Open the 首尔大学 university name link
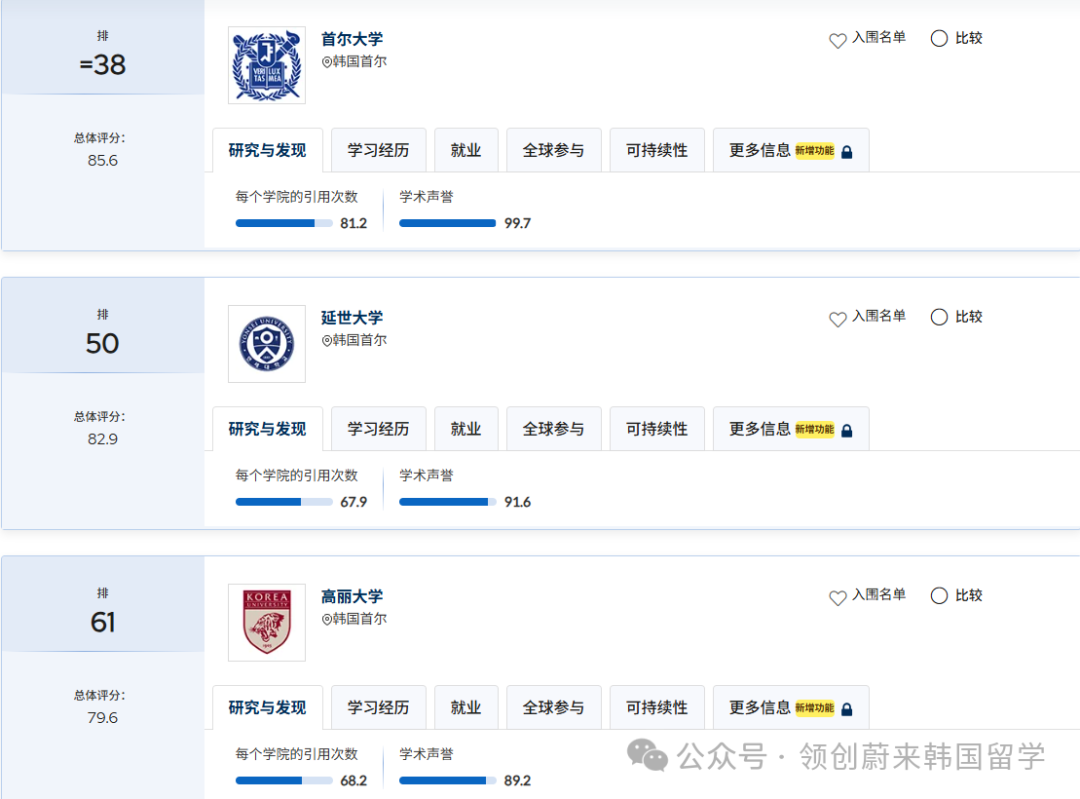Viewport: 1080px width, 799px height. (x=352, y=39)
